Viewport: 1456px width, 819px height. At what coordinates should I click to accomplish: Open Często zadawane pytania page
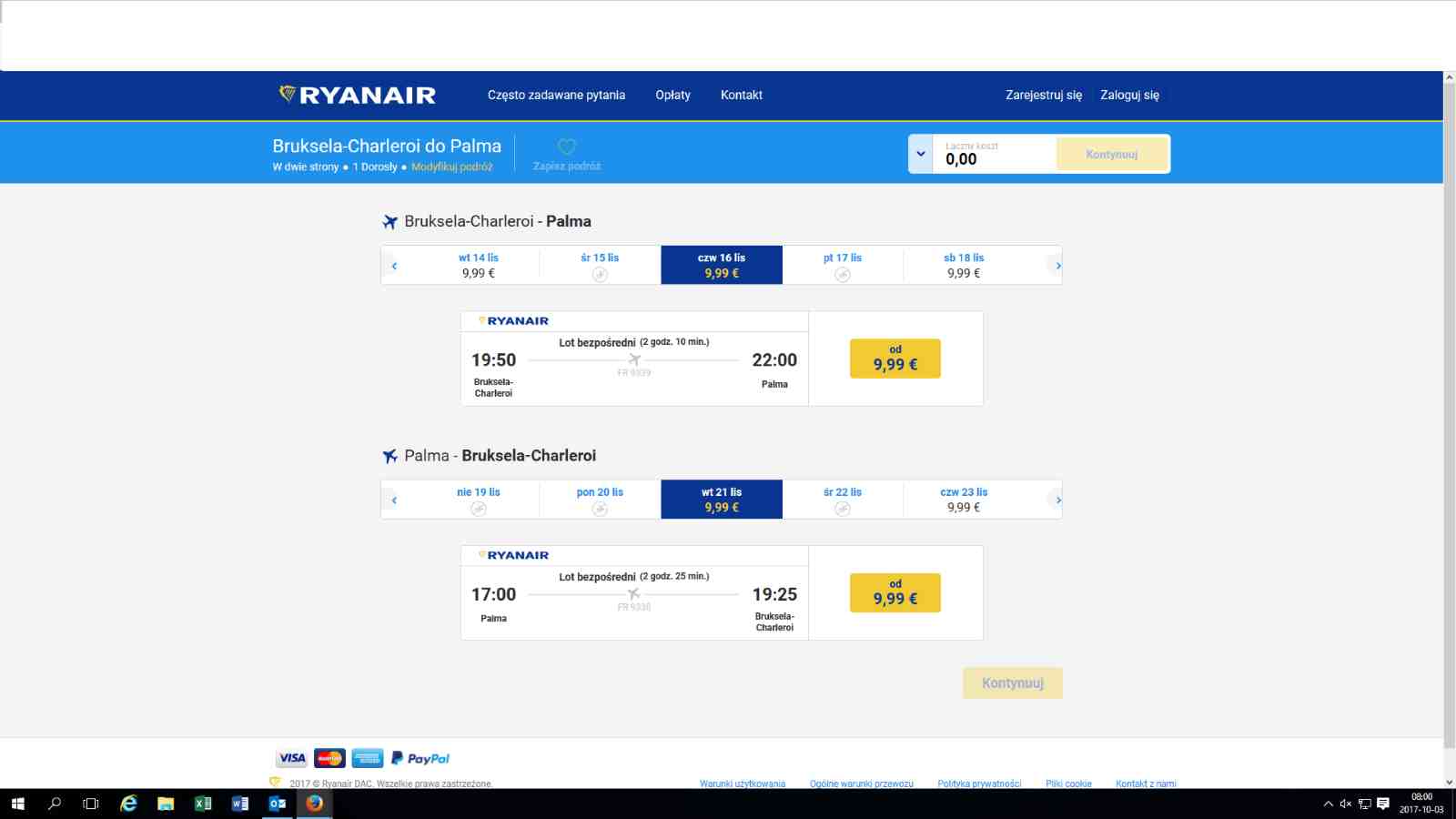(x=556, y=95)
